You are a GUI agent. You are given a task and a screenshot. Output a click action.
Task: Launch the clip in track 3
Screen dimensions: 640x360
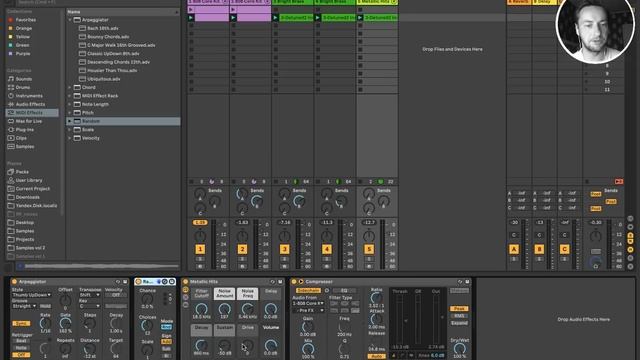tap(276, 18)
